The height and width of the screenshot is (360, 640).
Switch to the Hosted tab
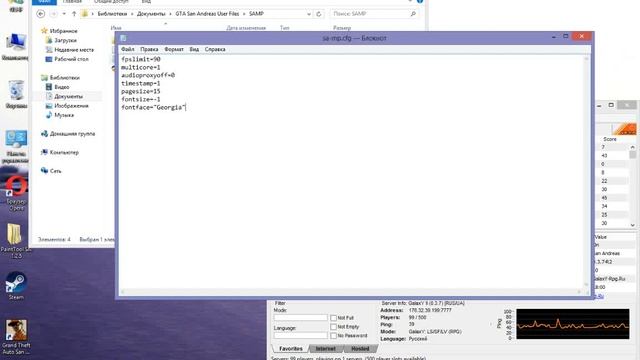click(x=360, y=349)
